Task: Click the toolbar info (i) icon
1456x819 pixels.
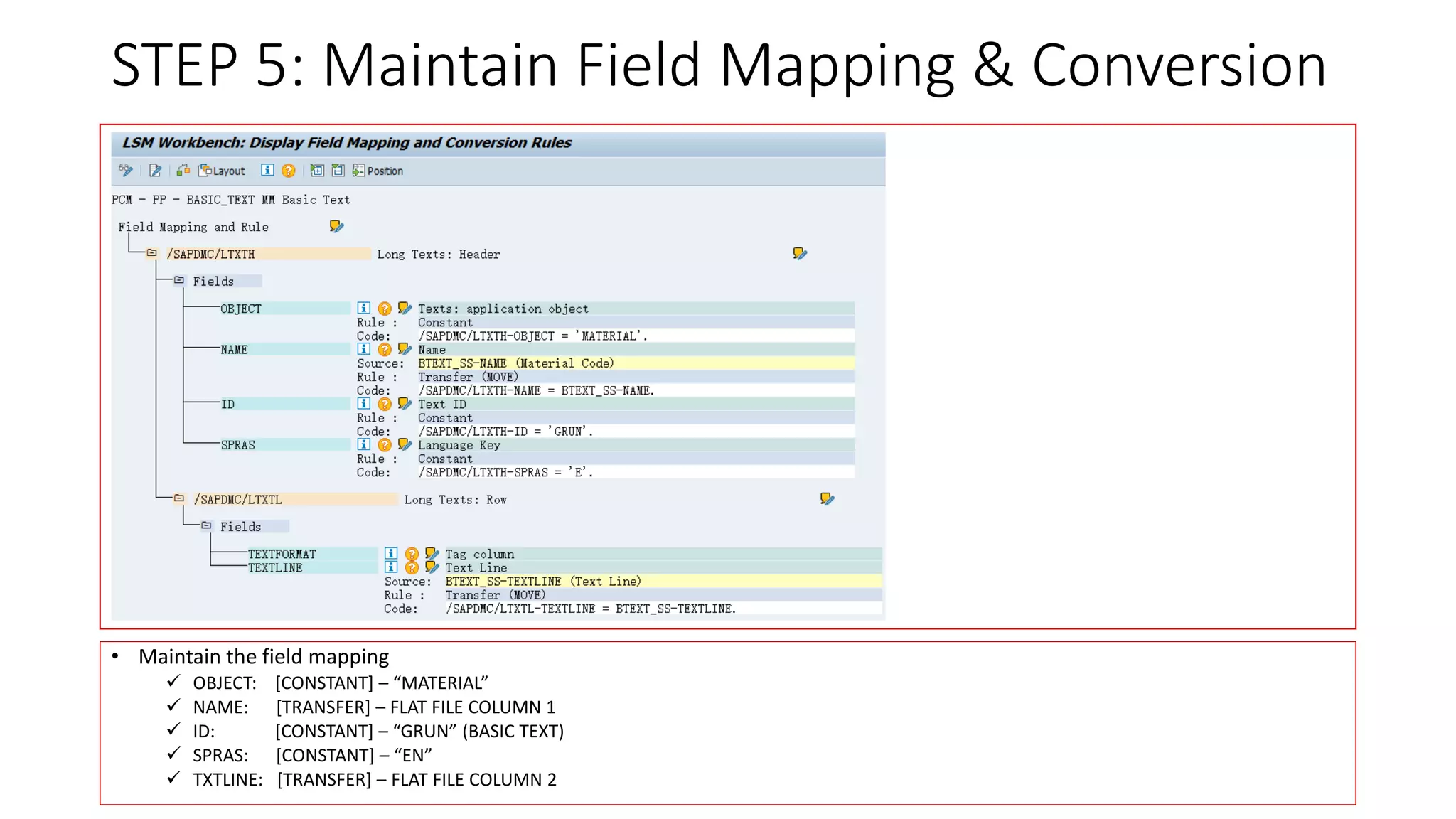Action: pyautogui.click(x=267, y=171)
